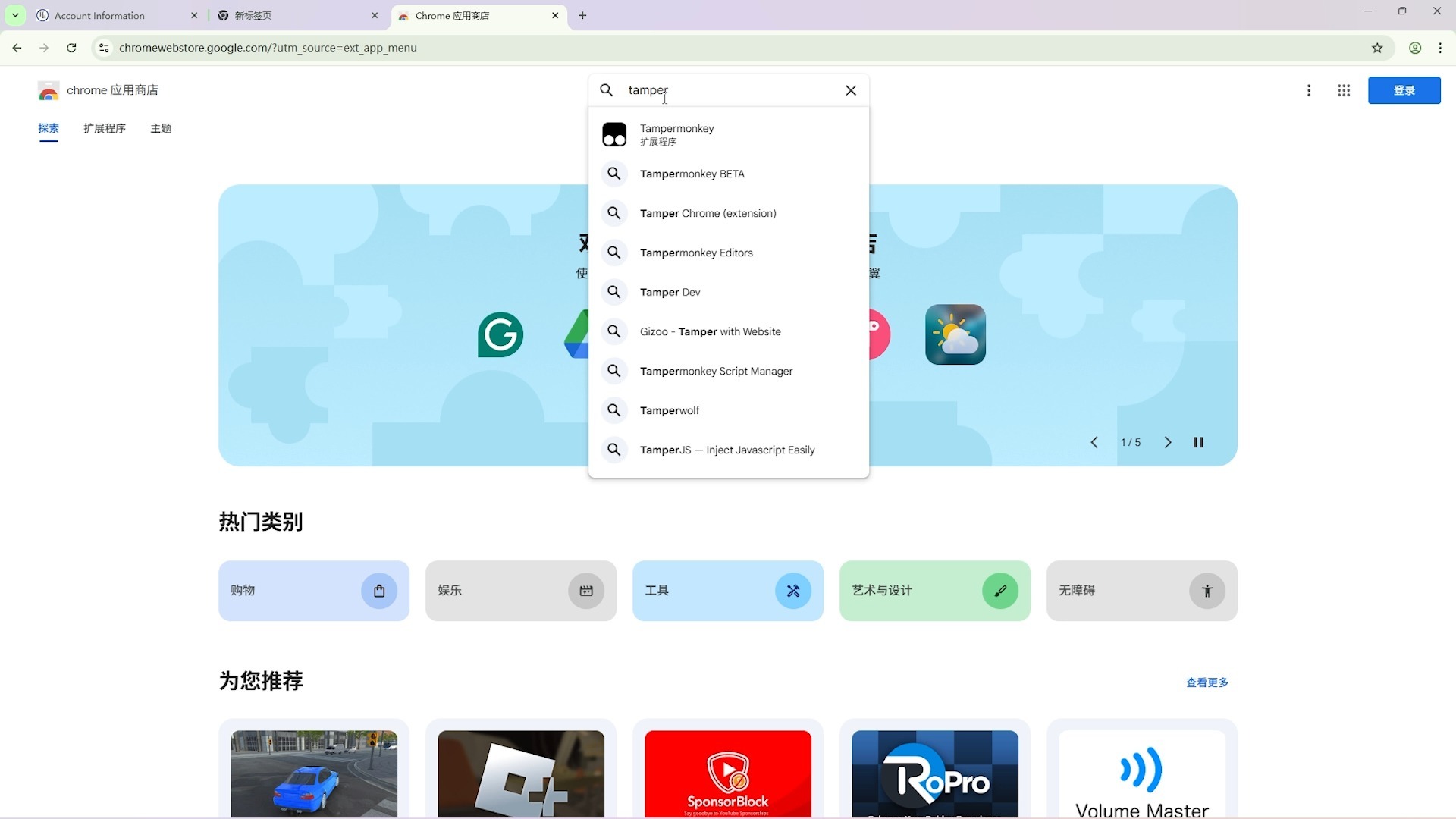The width and height of the screenshot is (1456, 819).
Task: Open the Google apps grid icon
Action: pos(1344,90)
